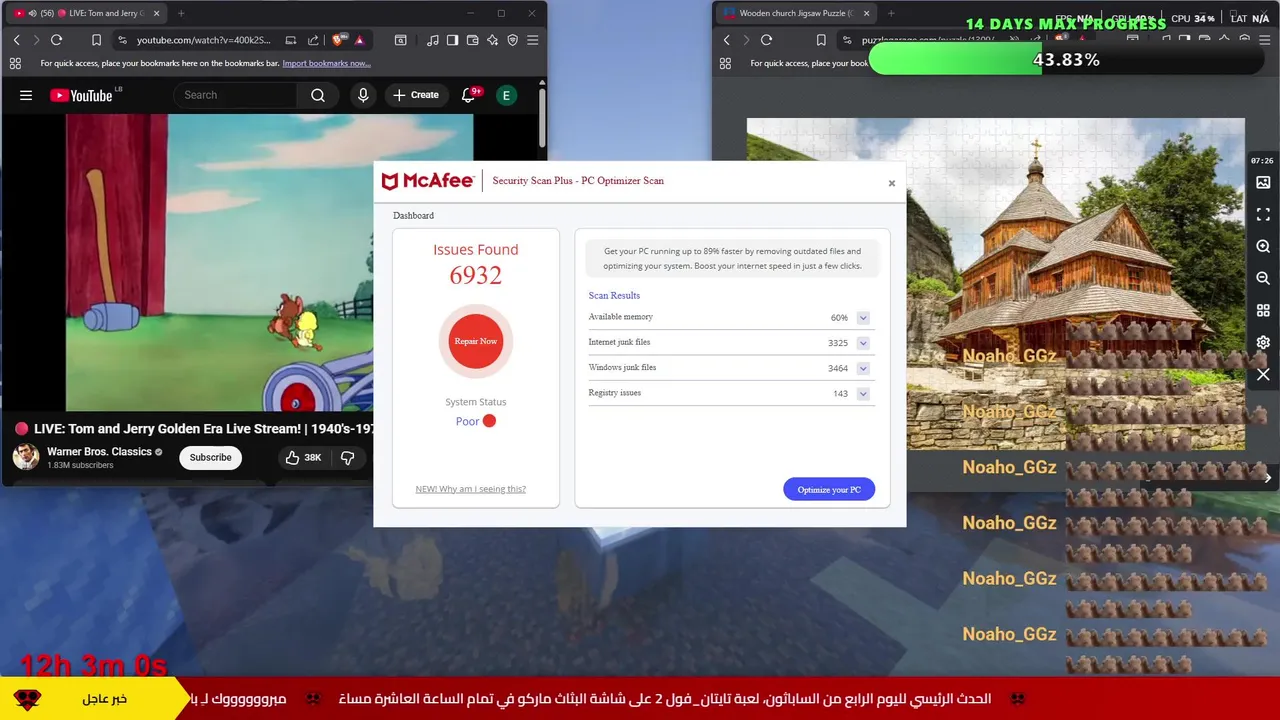Subscribe to Warner Bros. Classics
The width and height of the screenshot is (1280, 720).
click(x=210, y=457)
